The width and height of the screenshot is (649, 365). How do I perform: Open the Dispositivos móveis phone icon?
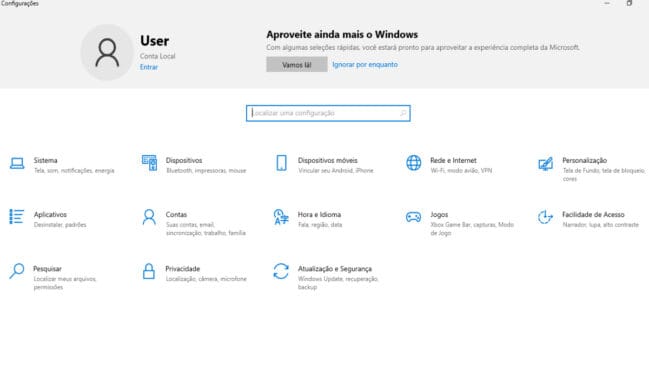coord(281,163)
